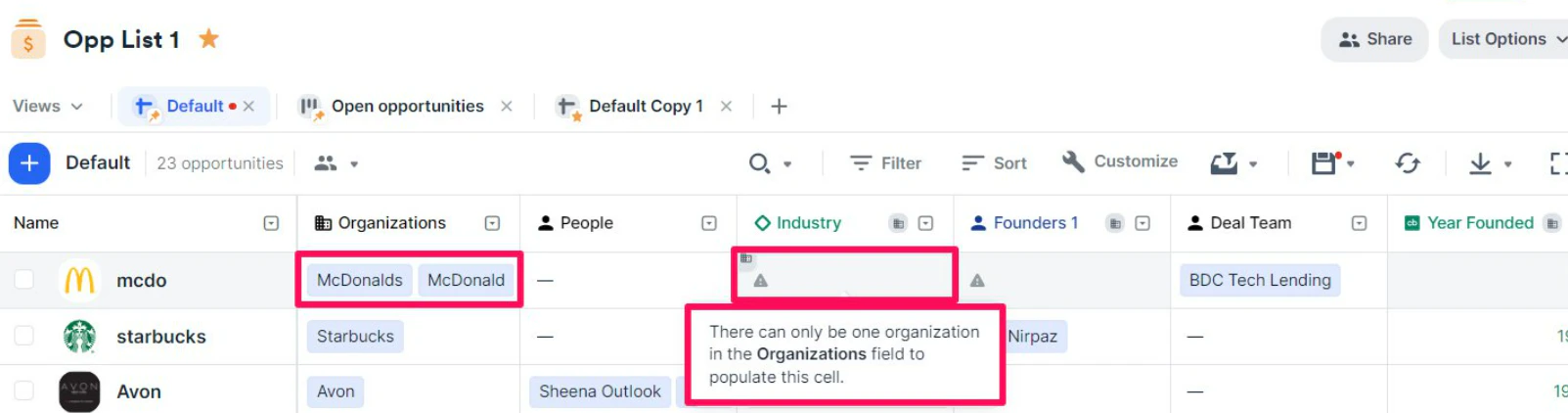Image resolution: width=1568 pixels, height=413 pixels.
Task: Click the warning icon in mcdo Industry cell
Action: pos(761,281)
